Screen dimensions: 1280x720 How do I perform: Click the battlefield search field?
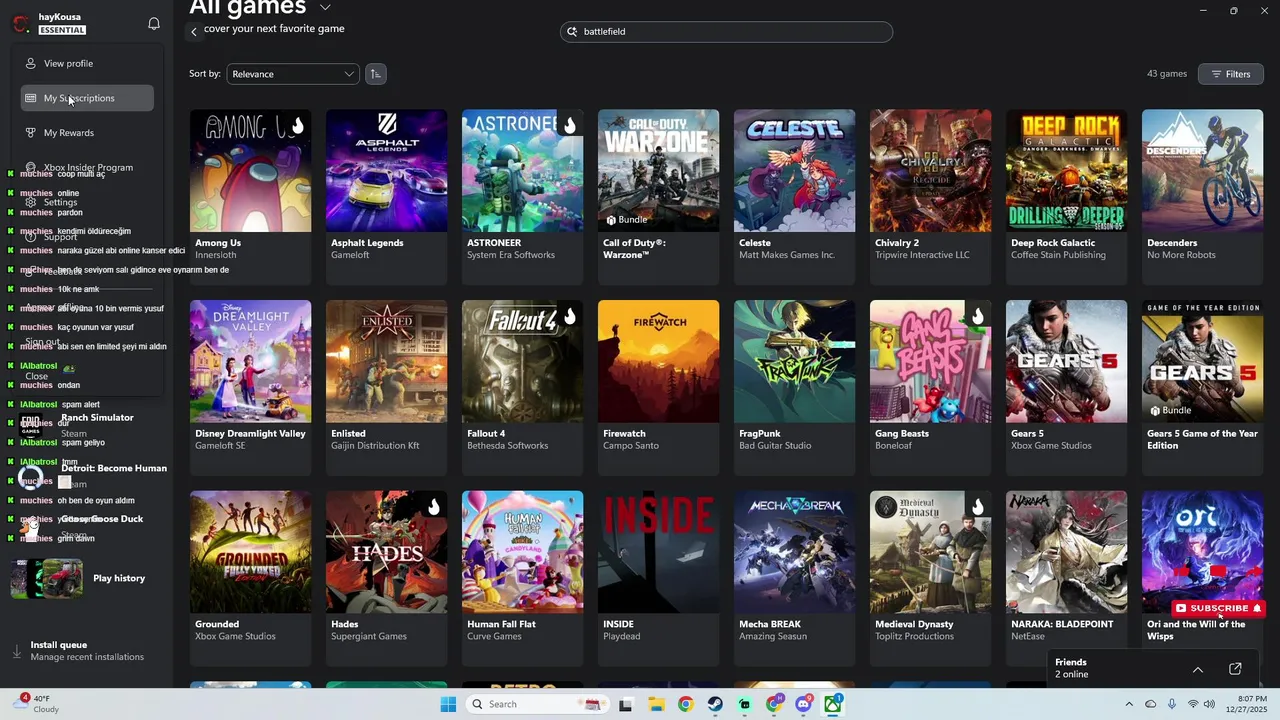click(x=726, y=32)
